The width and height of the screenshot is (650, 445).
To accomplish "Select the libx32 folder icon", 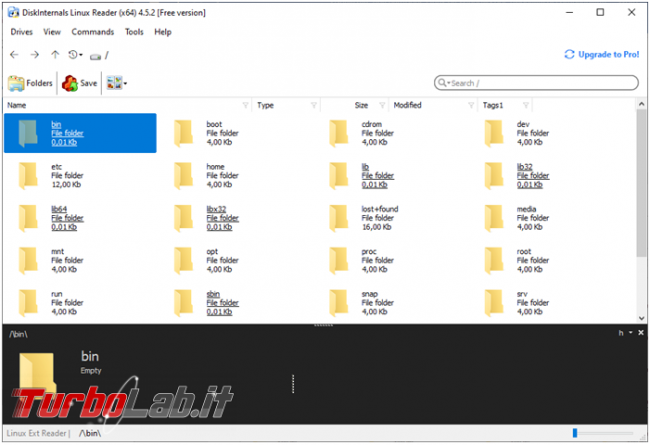I will (x=183, y=218).
